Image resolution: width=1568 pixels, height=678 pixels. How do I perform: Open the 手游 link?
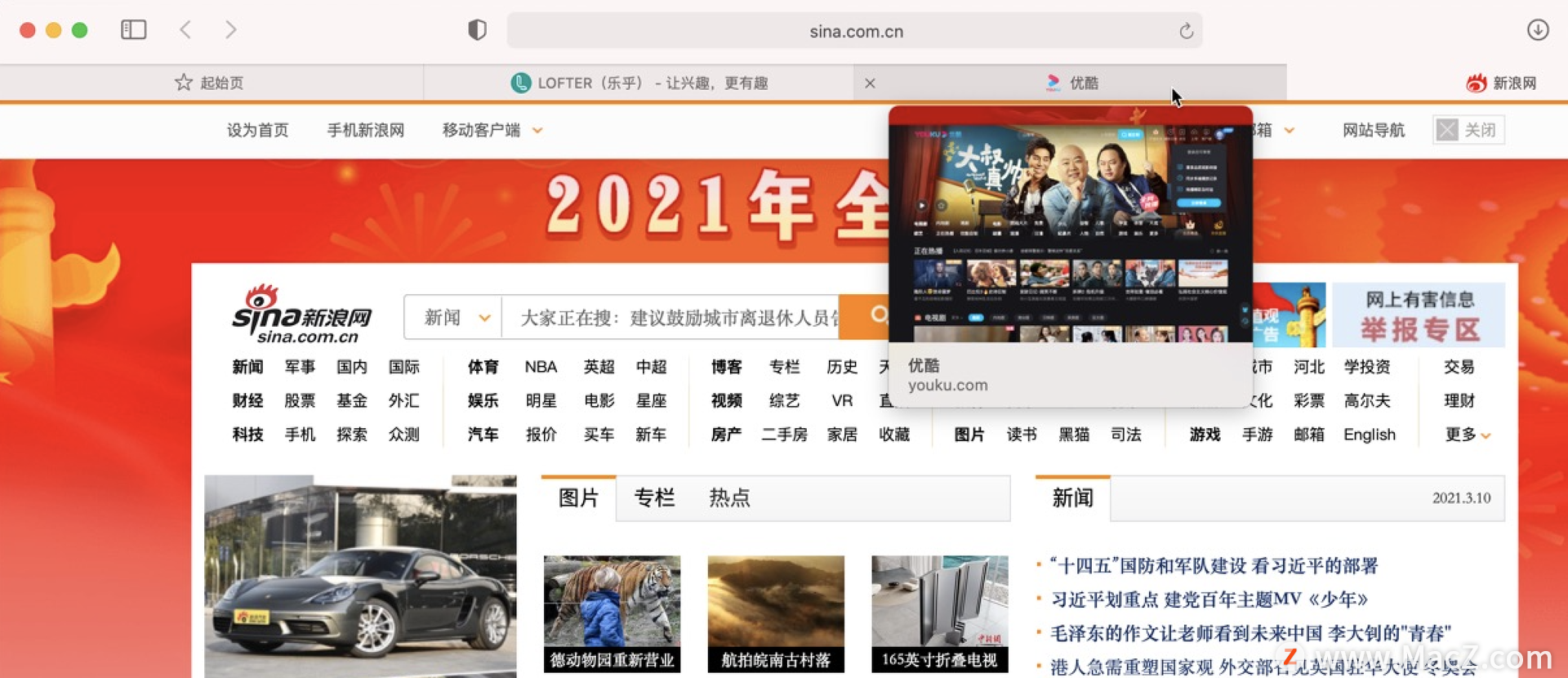(x=1257, y=435)
